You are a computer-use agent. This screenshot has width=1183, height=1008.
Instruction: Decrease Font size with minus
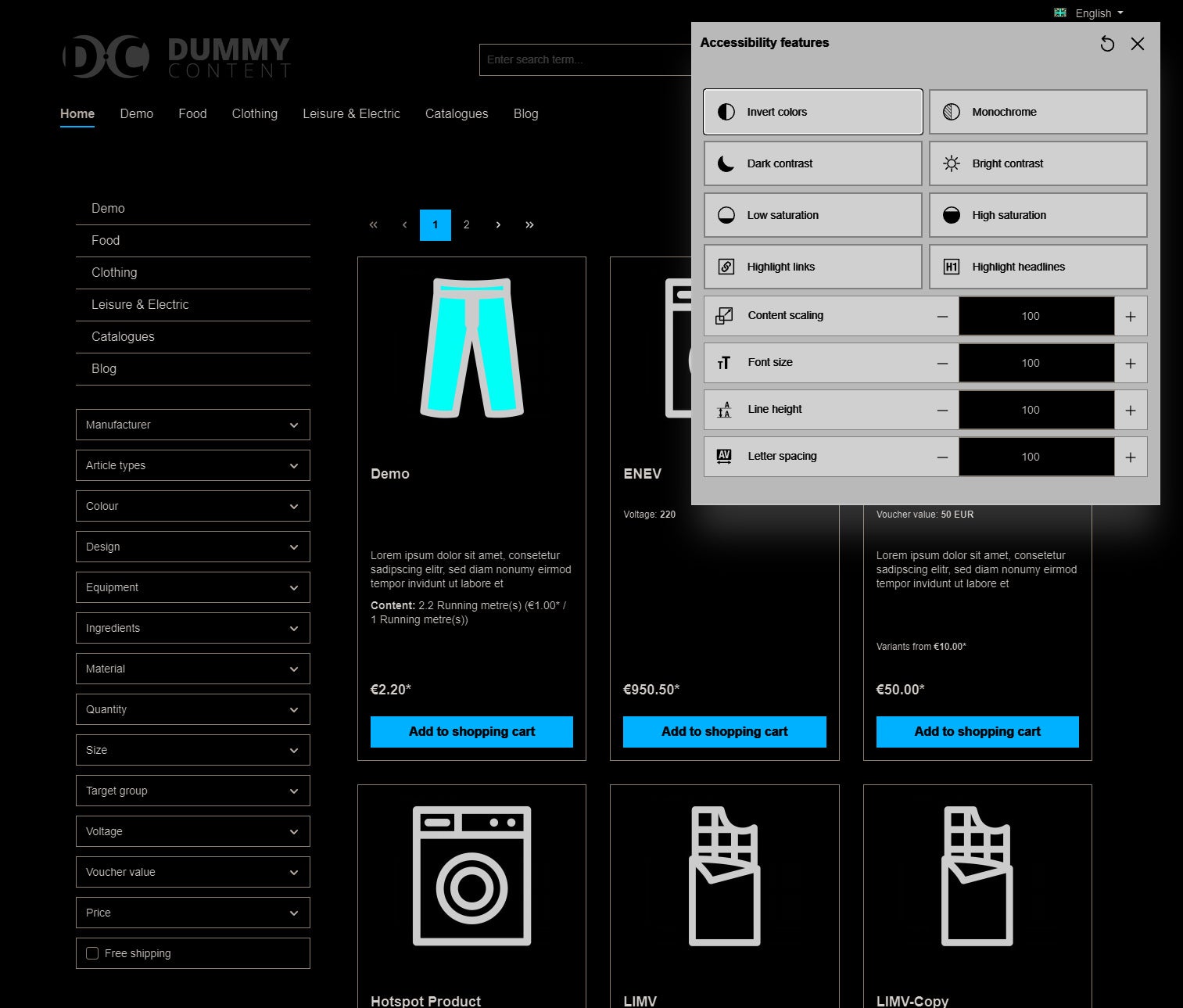point(943,364)
